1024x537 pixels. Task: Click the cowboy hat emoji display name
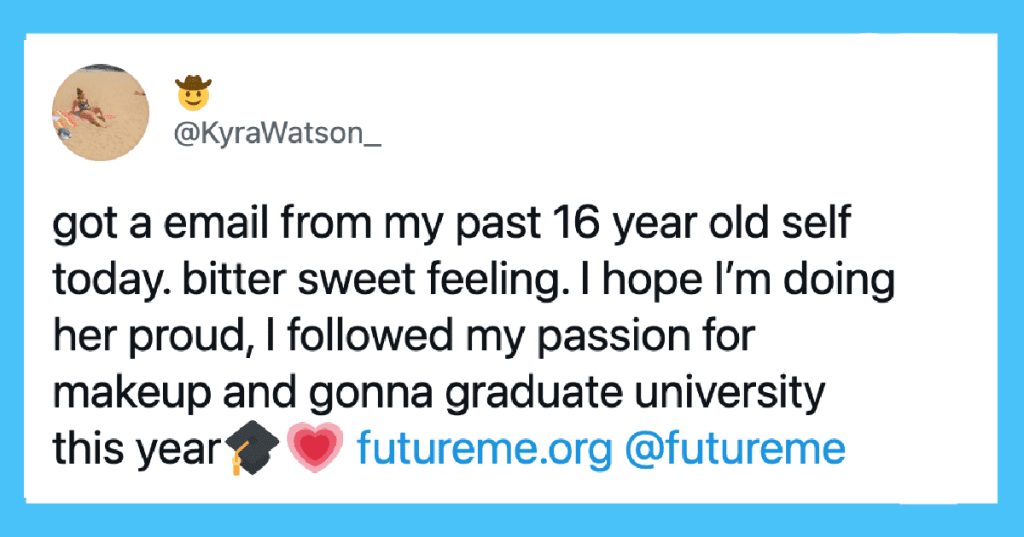[193, 92]
